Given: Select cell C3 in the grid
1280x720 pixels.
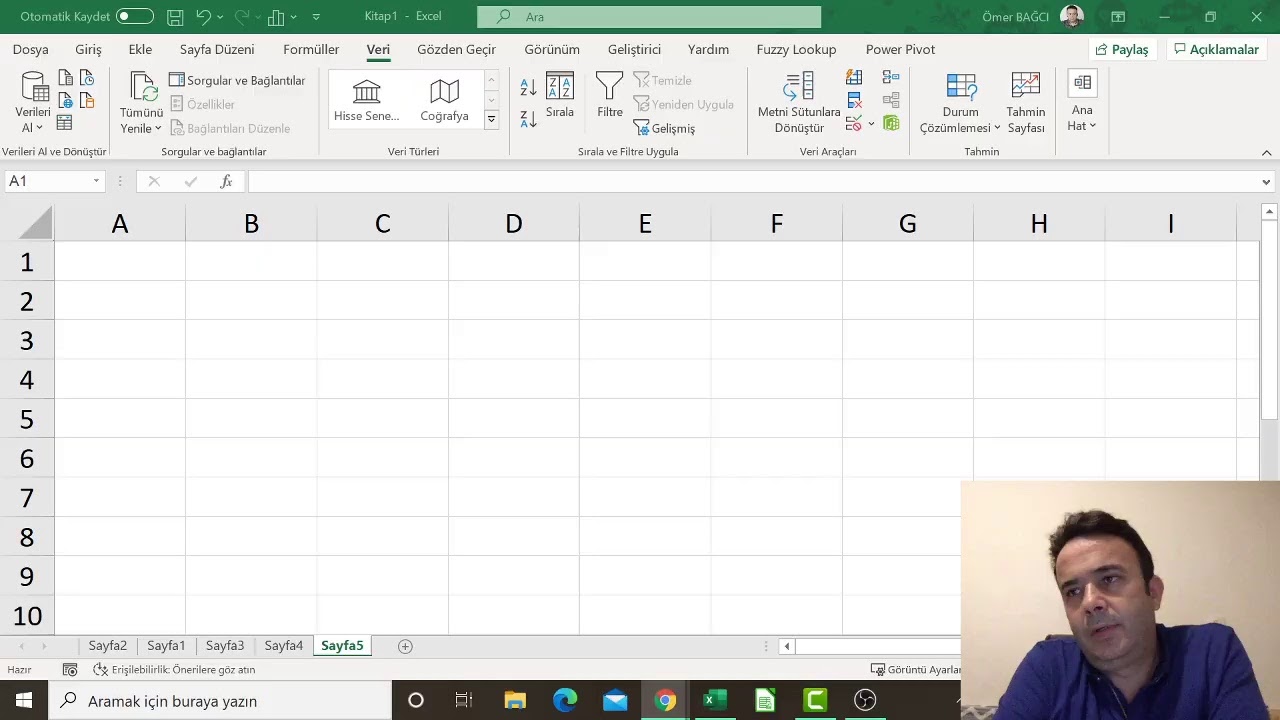Looking at the screenshot, I should pyautogui.click(x=383, y=340).
